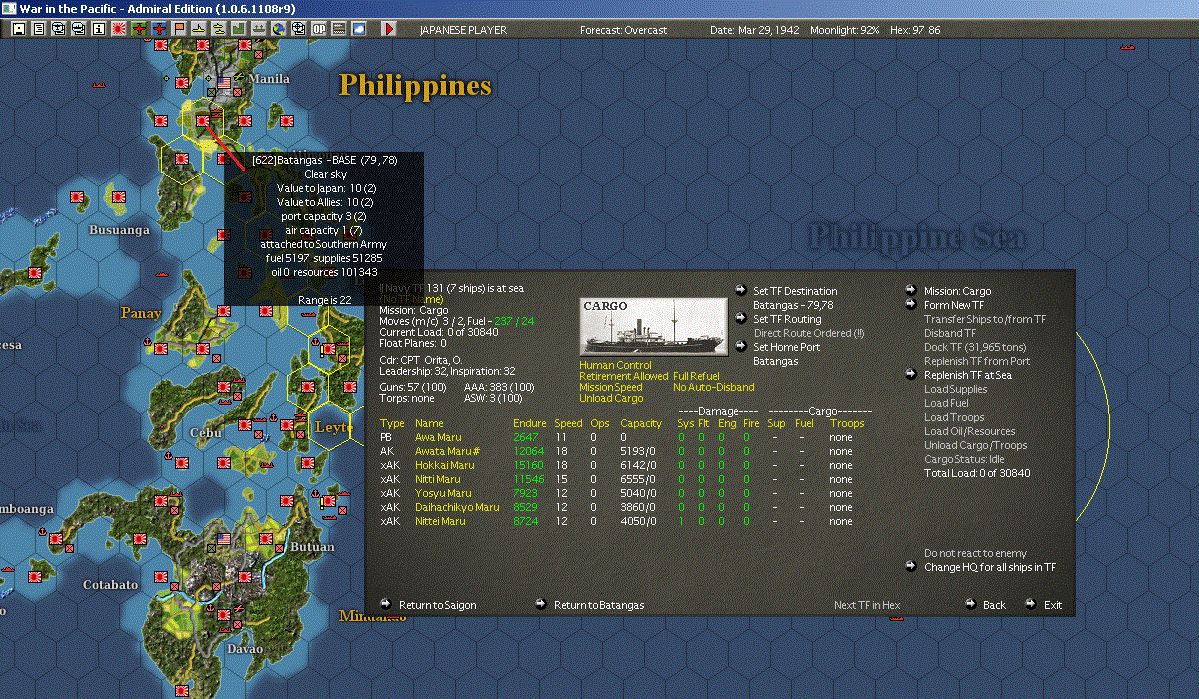The image size is (1199, 699).
Task: Click the red plane on blue background icon
Action: pos(159,29)
